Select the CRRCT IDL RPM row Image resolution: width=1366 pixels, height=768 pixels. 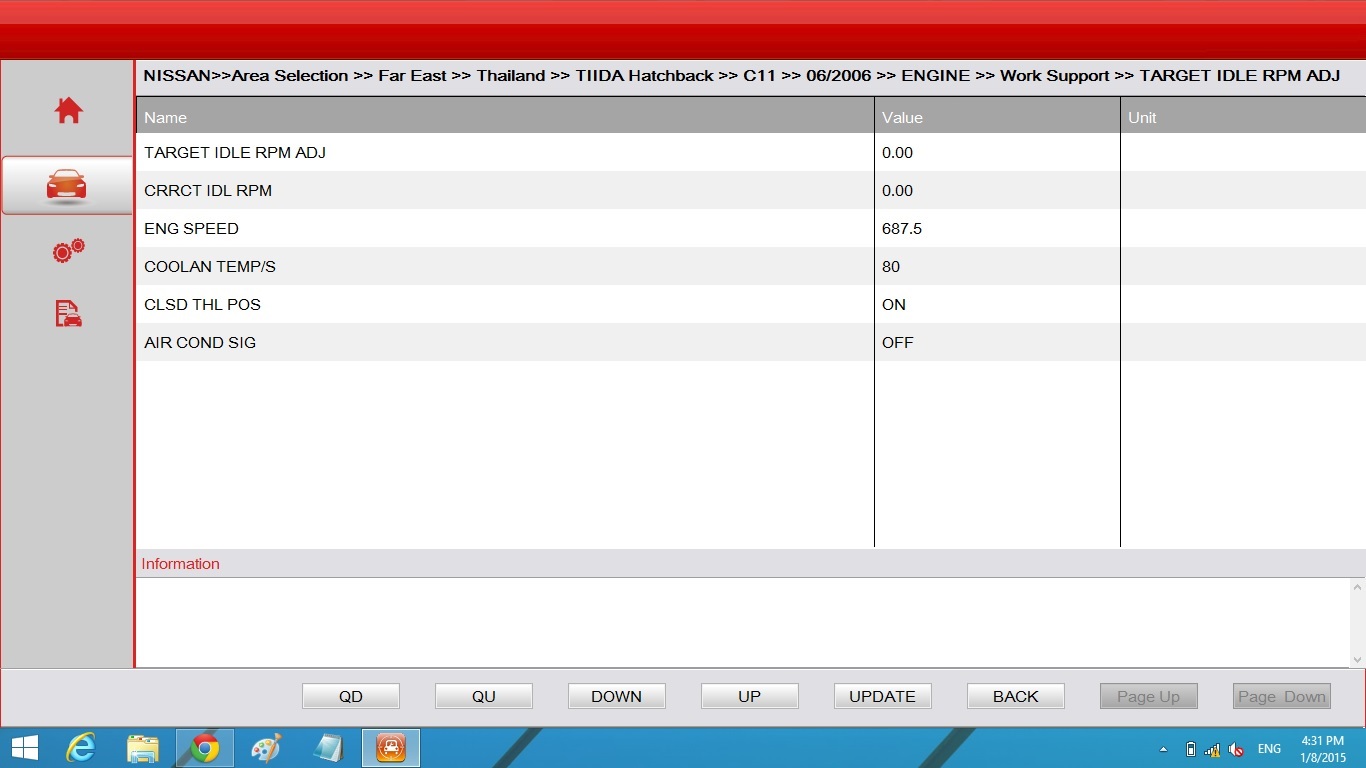click(x=751, y=191)
